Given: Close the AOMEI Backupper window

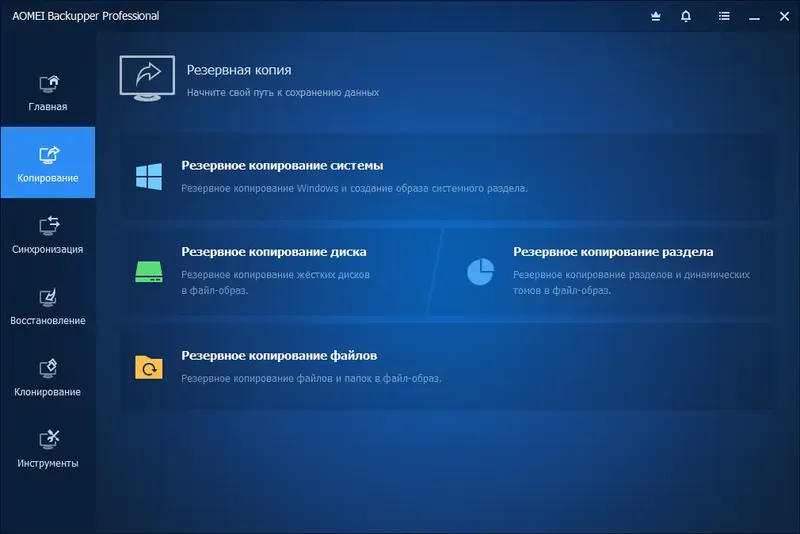Looking at the screenshot, I should click(x=784, y=16).
